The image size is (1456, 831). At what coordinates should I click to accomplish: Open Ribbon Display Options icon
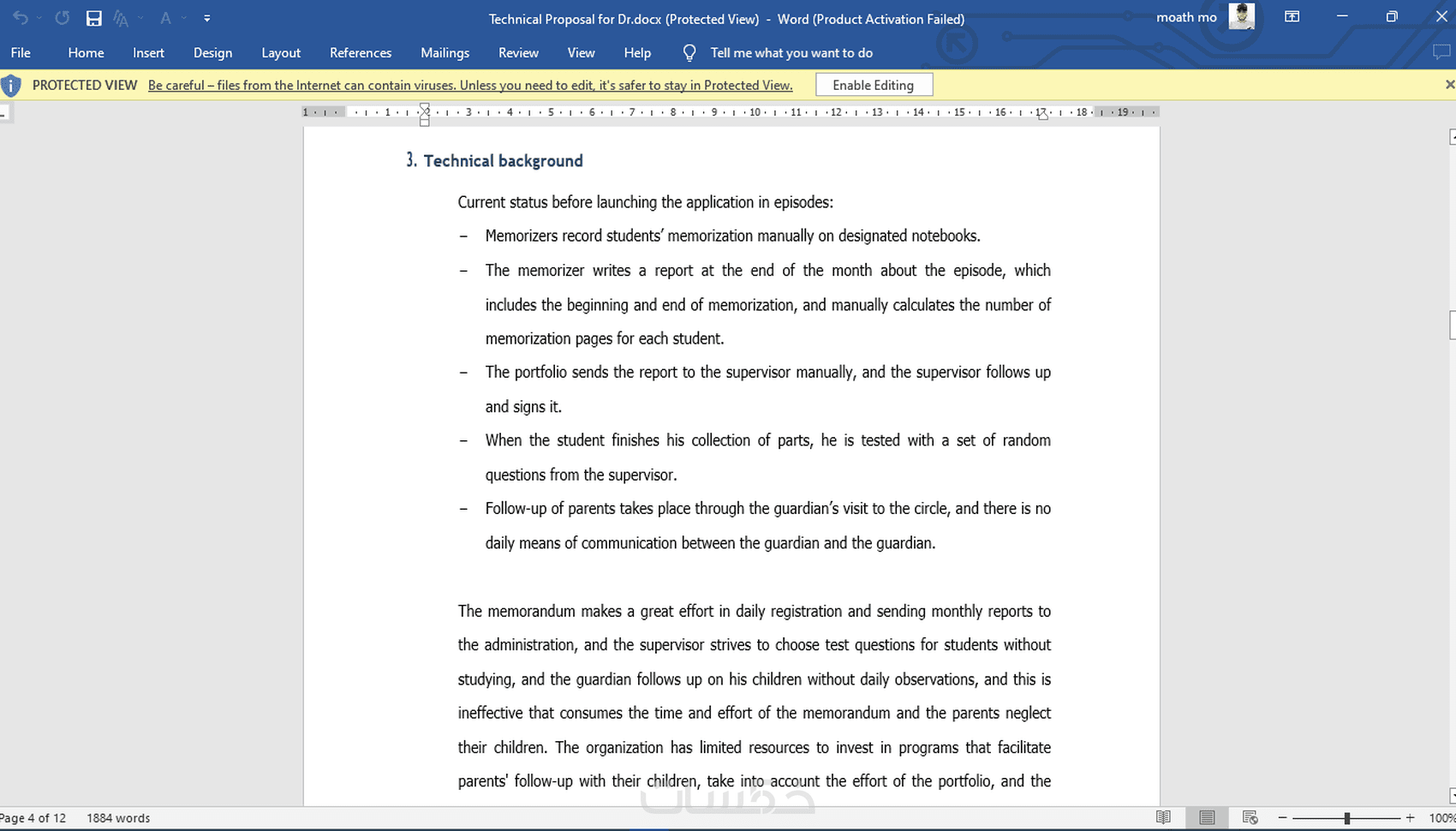click(1292, 17)
